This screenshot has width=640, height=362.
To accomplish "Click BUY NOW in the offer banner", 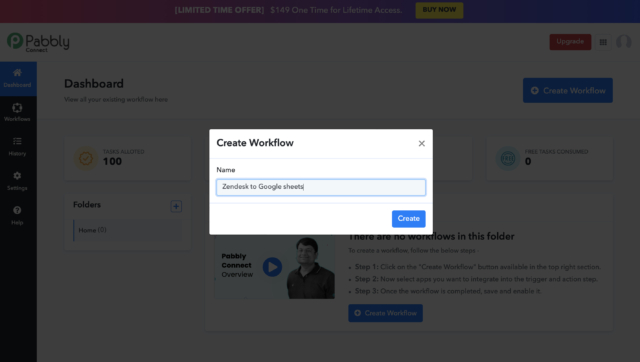I will [x=439, y=10].
